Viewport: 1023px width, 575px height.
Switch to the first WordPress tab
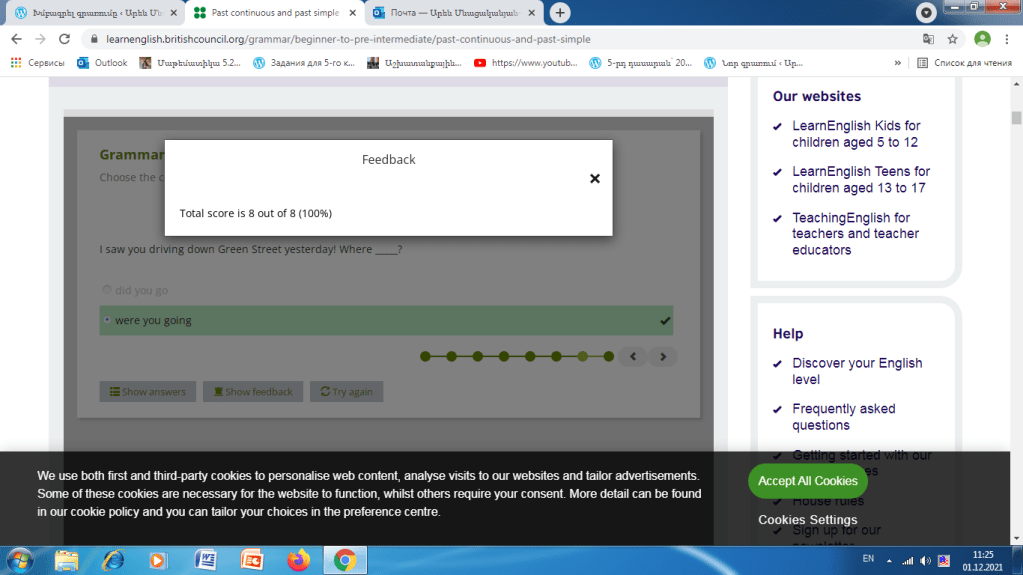tap(90, 13)
